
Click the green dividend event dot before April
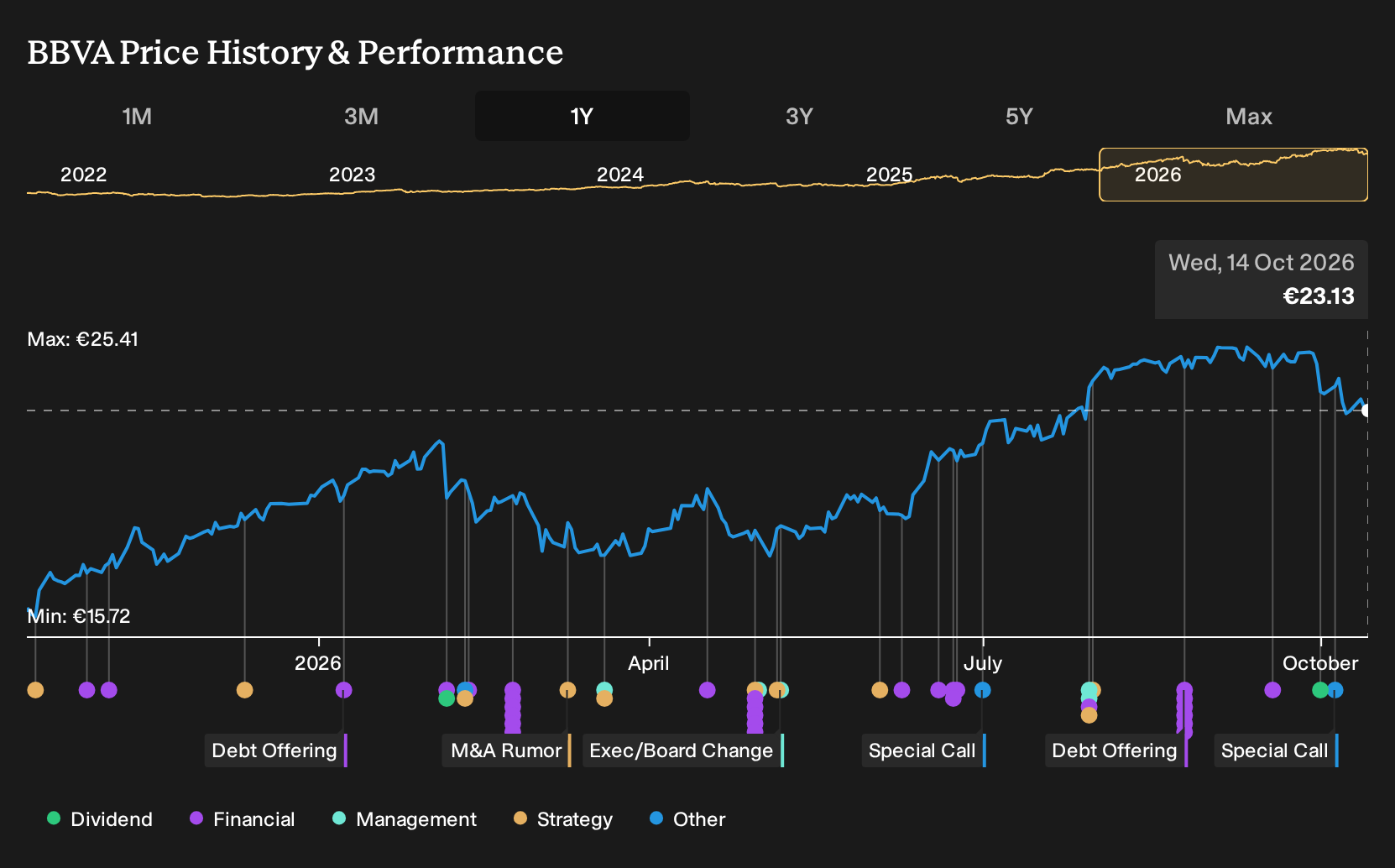coord(447,698)
